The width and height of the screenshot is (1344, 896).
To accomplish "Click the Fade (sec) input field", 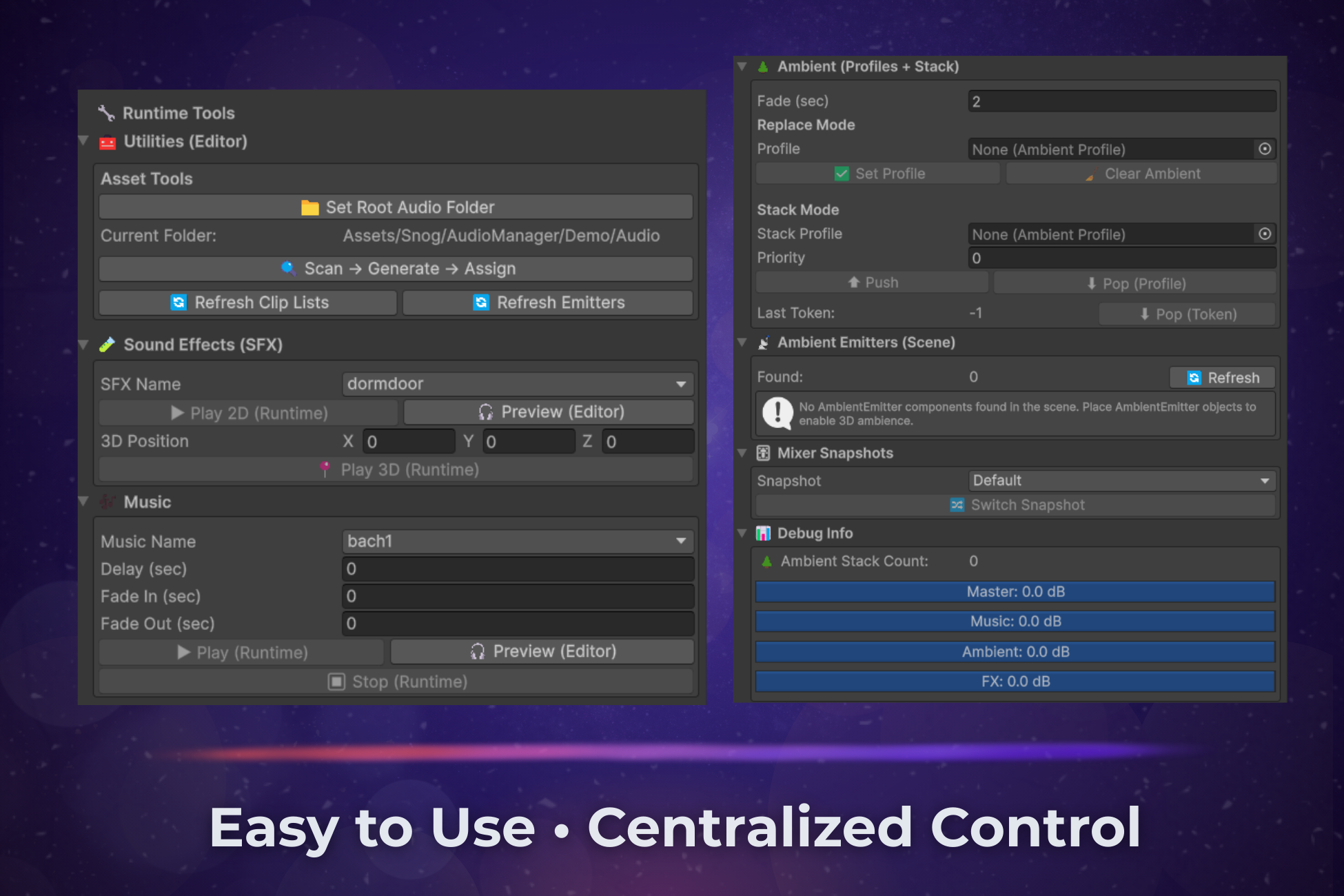I will point(1121,101).
